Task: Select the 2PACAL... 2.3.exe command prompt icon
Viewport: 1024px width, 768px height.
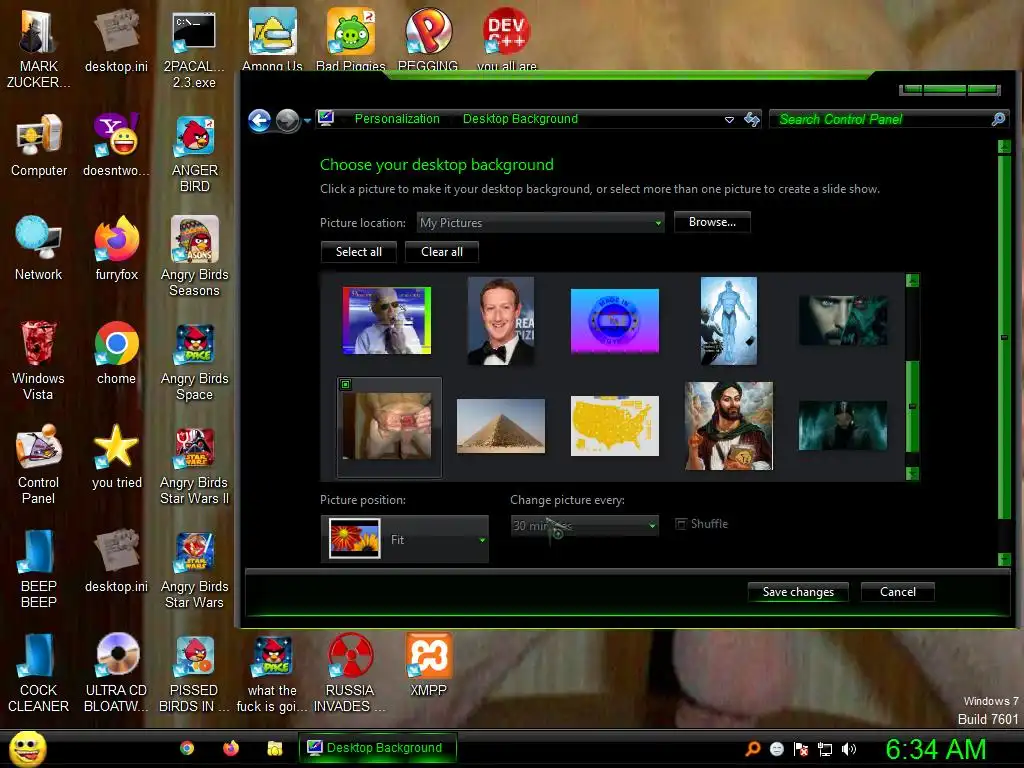Action: point(194,50)
